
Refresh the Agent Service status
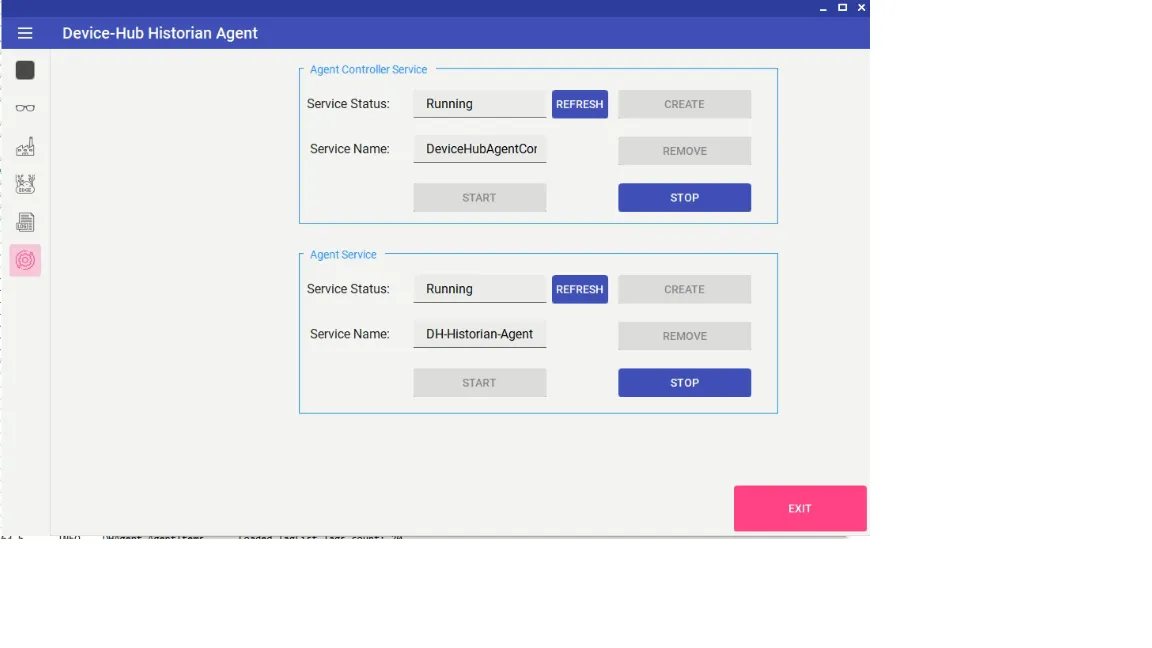580,289
